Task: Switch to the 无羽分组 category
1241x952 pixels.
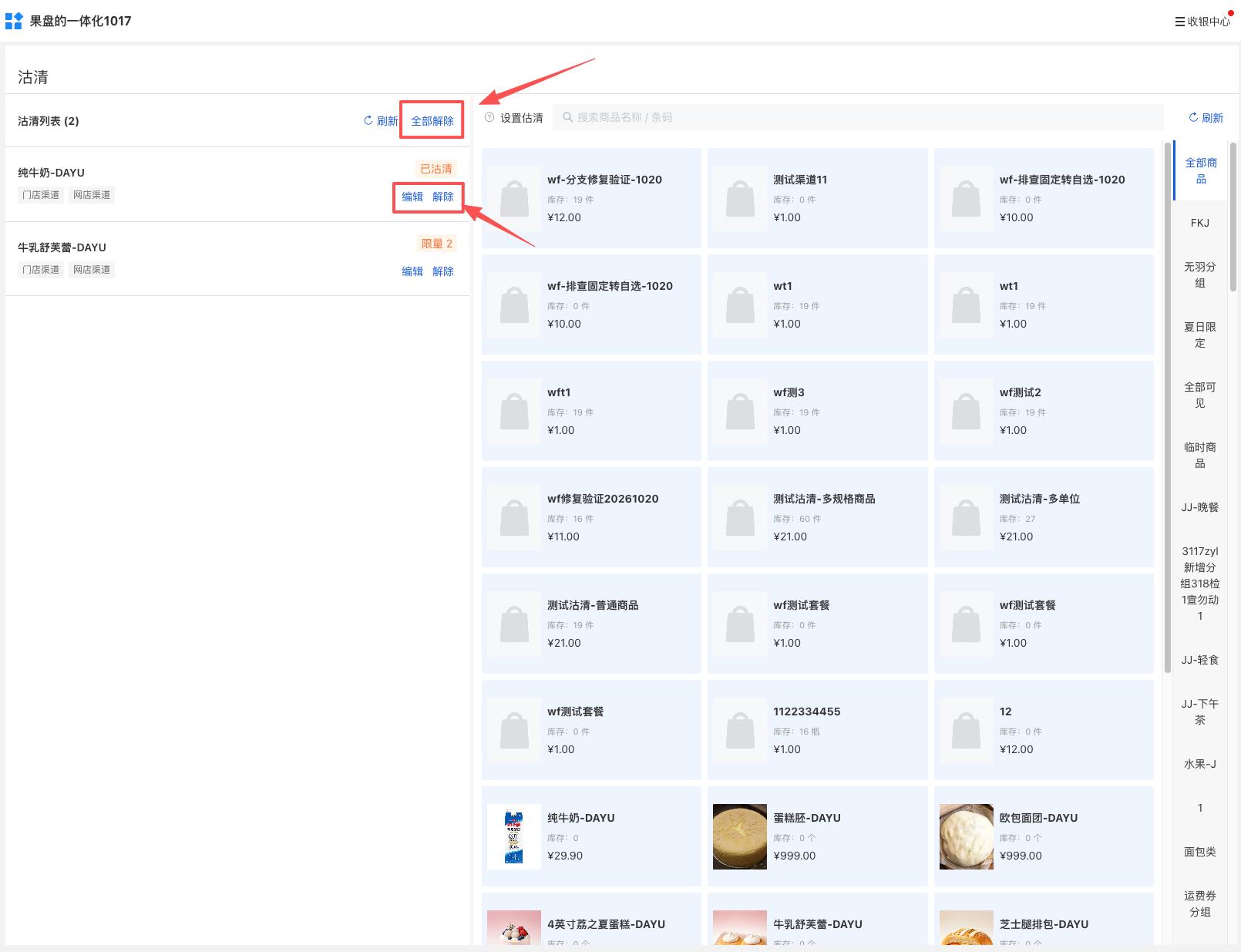Action: pos(1200,274)
